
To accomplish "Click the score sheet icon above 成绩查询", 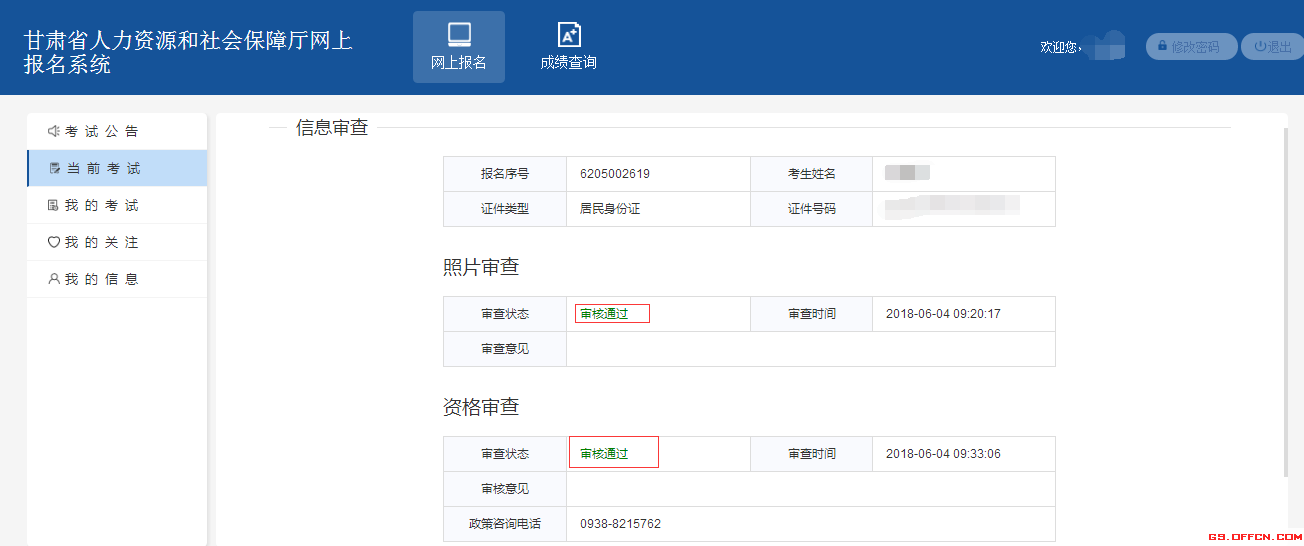I will click(568, 35).
